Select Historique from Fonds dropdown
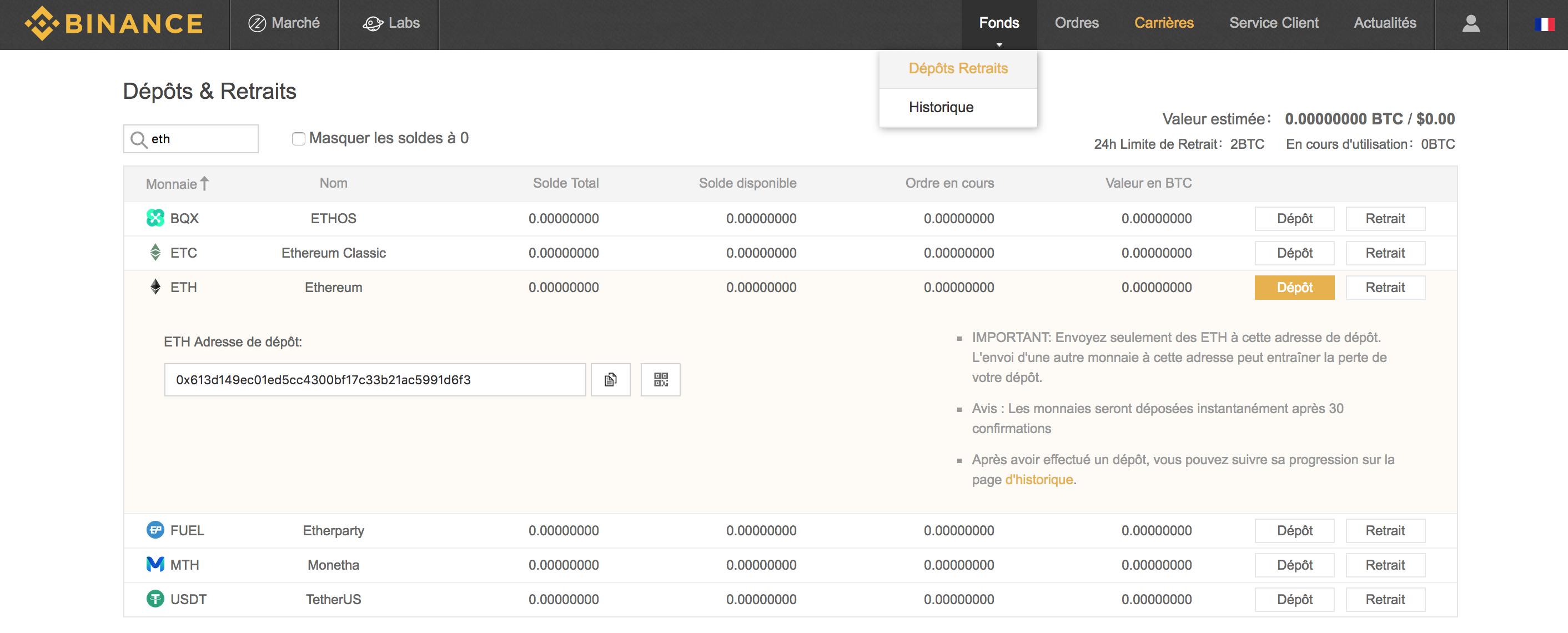The image size is (1568, 633). pos(958,108)
